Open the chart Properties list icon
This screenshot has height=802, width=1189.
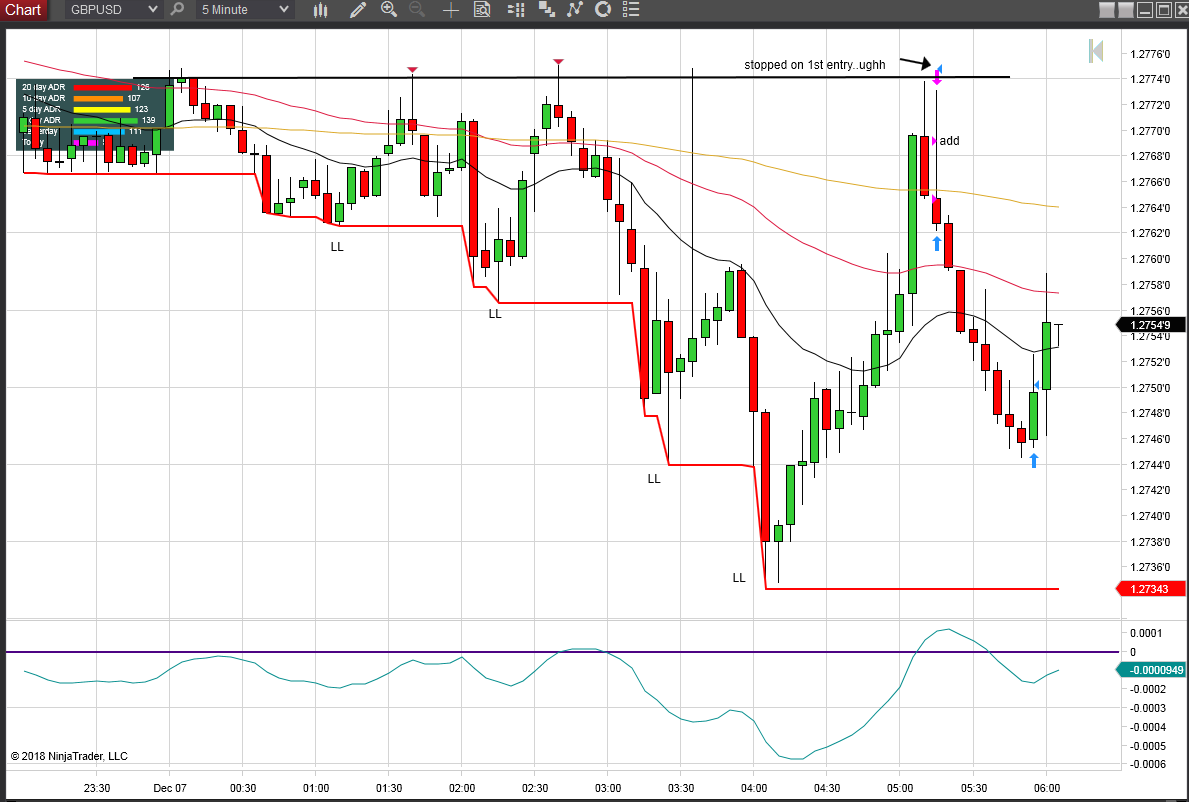[631, 10]
